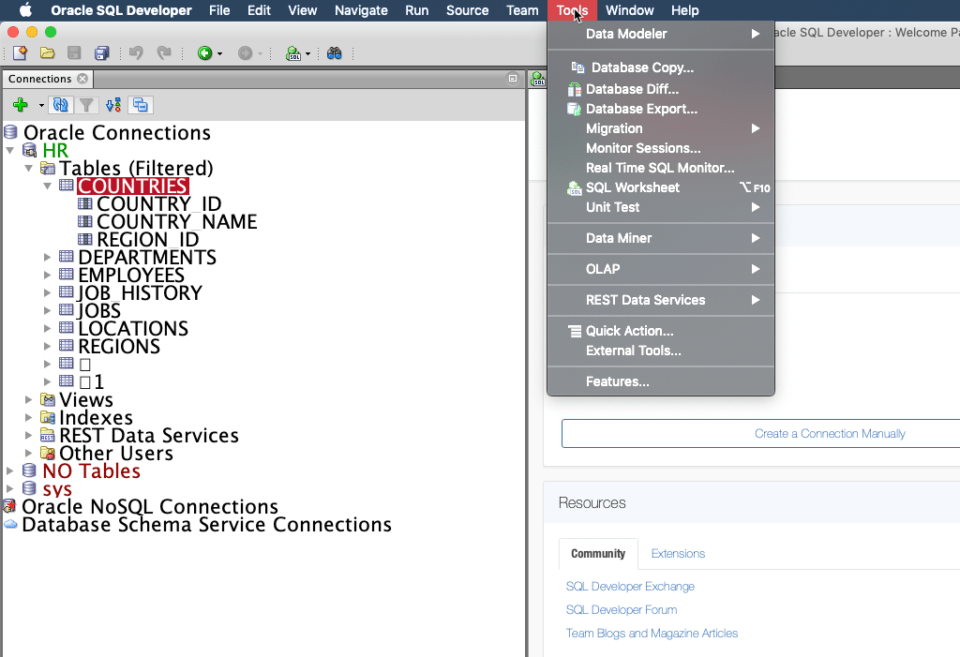The image size is (960, 657).
Task: Click the green plus to add a connection
Action: [x=20, y=104]
